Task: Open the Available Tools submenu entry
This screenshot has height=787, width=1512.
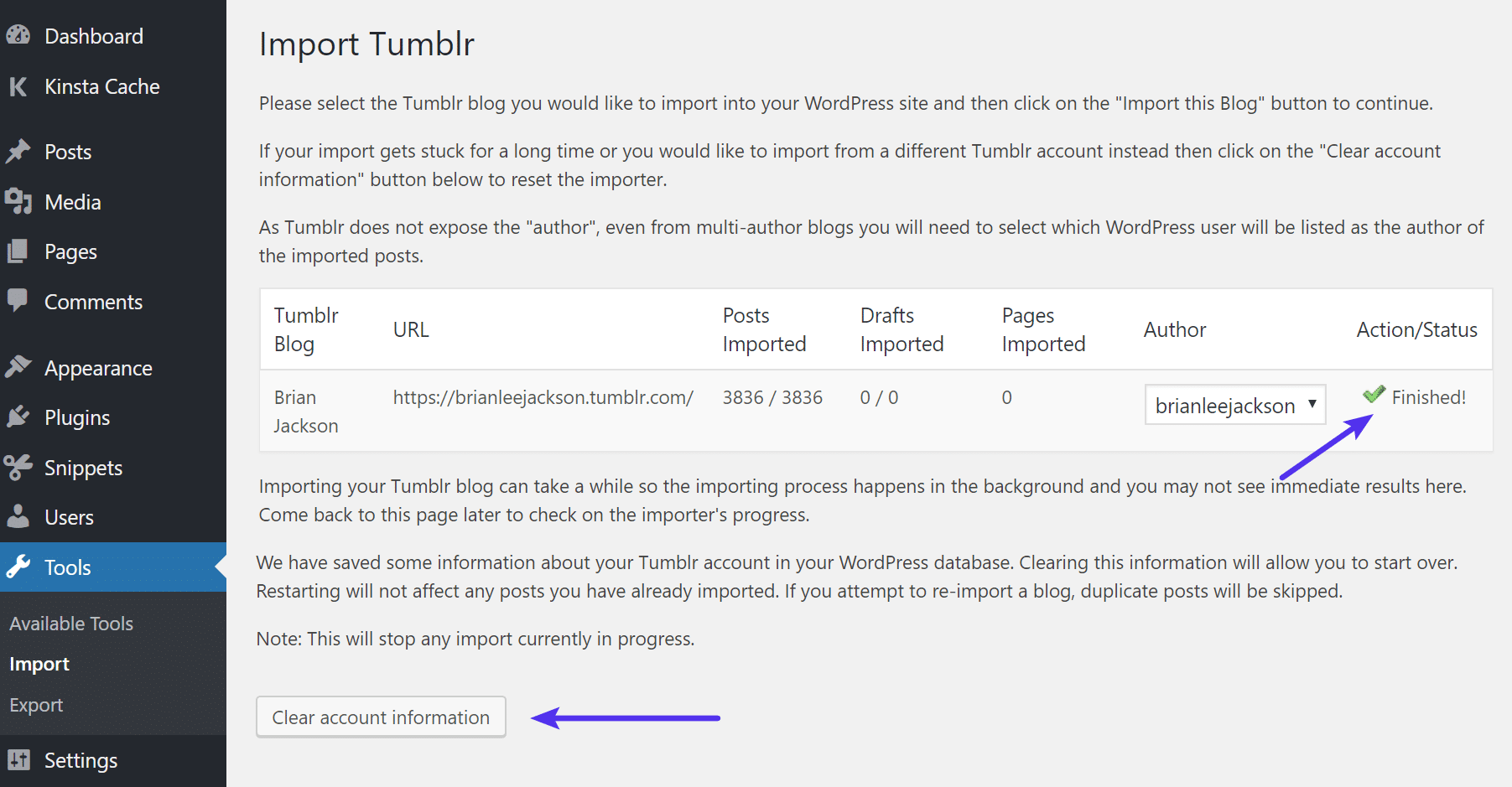Action: click(70, 623)
